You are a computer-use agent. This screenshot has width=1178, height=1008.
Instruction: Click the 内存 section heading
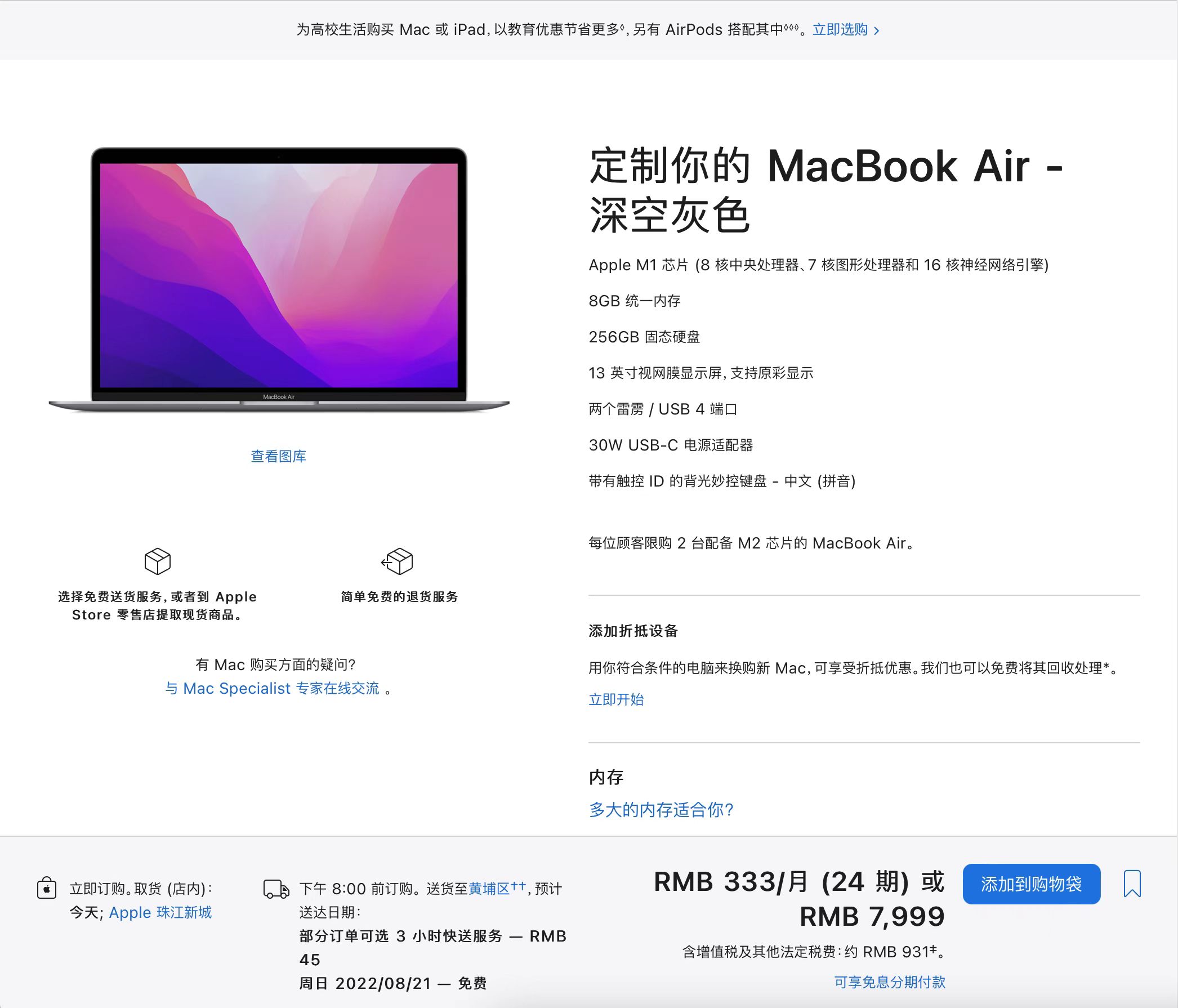[606, 777]
